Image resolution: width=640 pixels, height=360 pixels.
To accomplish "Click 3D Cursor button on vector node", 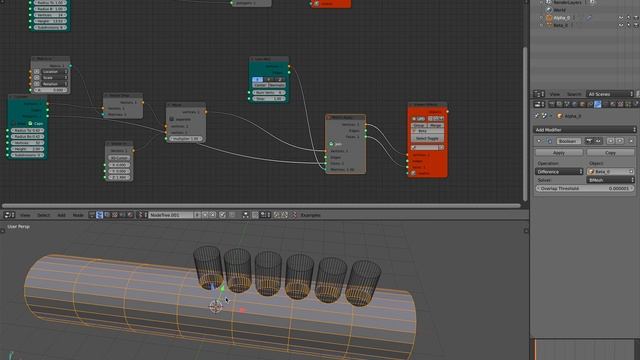I will pyautogui.click(x=119, y=158).
